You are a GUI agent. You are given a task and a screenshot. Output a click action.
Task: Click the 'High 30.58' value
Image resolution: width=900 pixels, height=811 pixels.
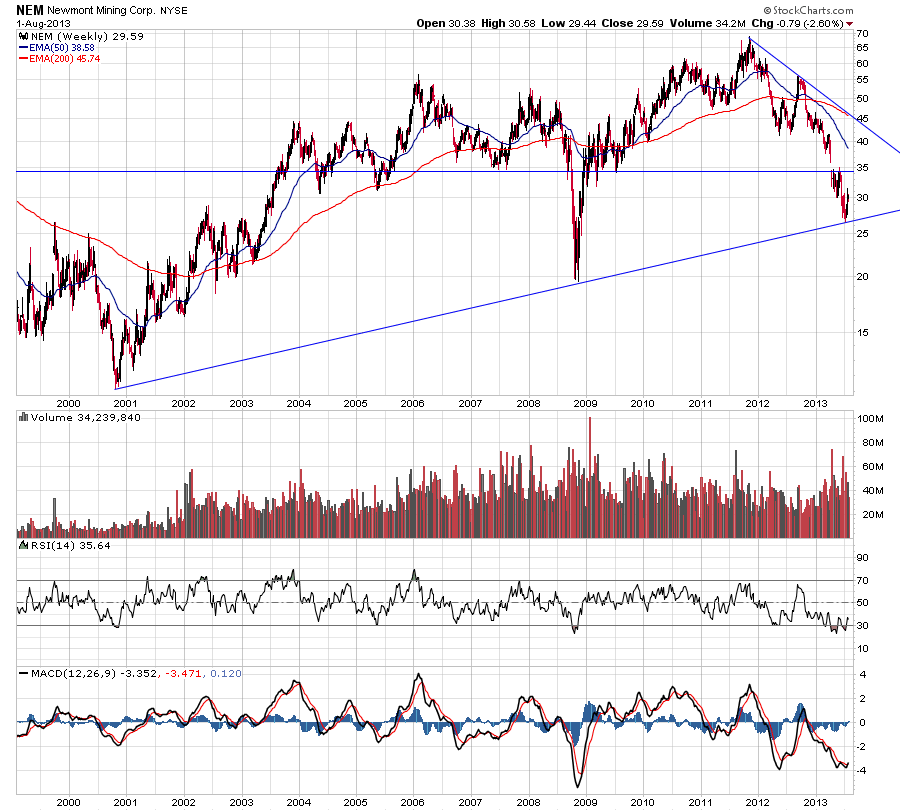tap(508, 24)
